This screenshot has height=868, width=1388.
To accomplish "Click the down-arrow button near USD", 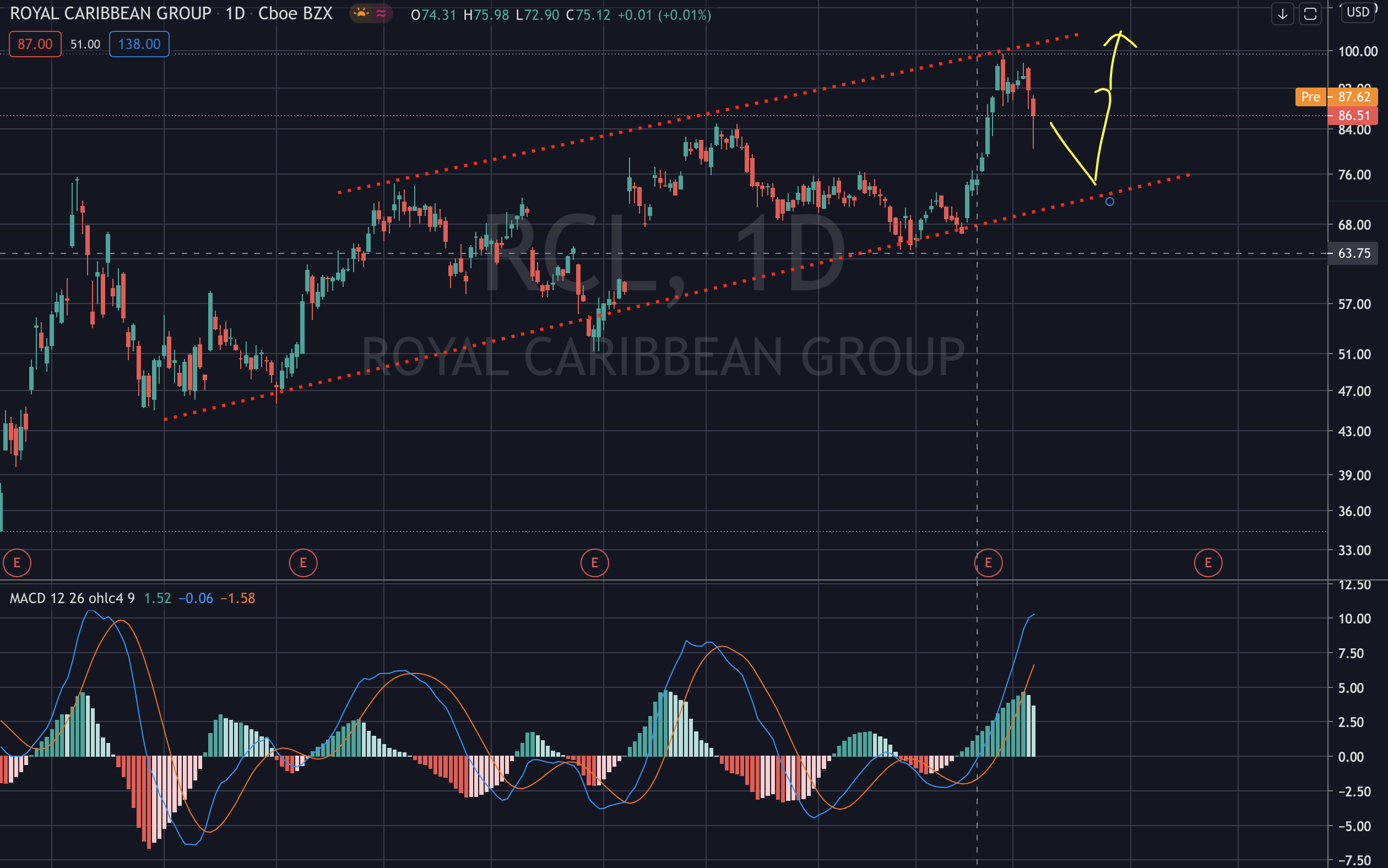I will [1282, 14].
